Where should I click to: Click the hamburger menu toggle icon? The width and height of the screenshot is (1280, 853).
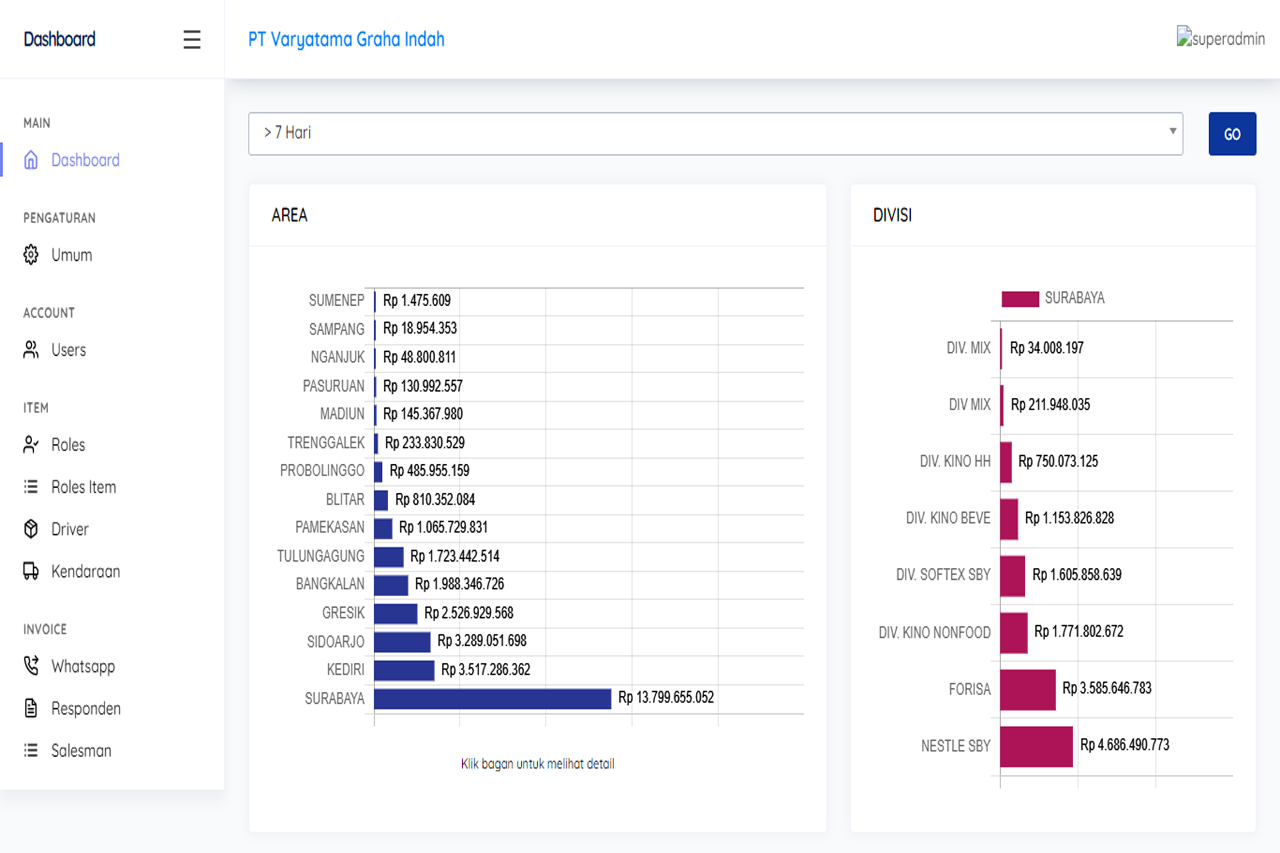pyautogui.click(x=192, y=40)
